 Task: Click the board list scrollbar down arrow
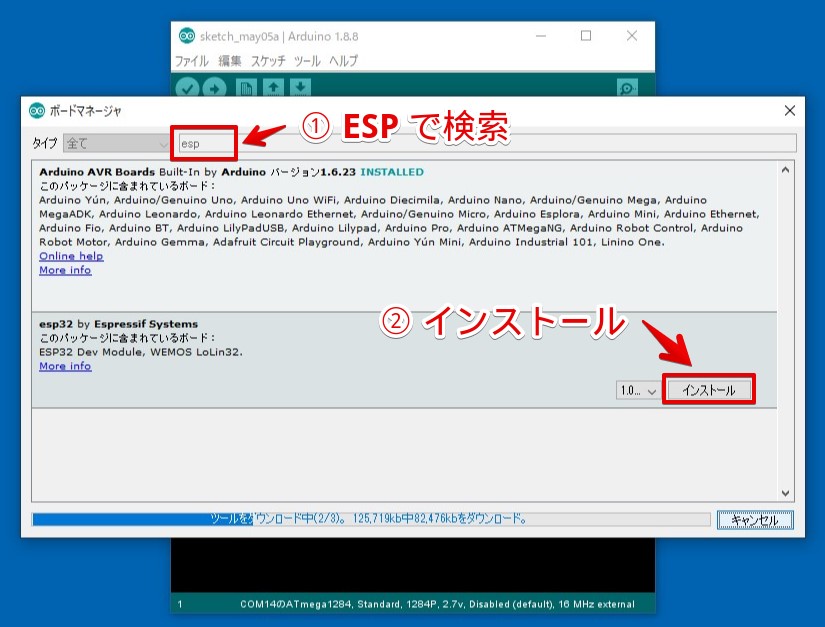pyautogui.click(x=785, y=493)
